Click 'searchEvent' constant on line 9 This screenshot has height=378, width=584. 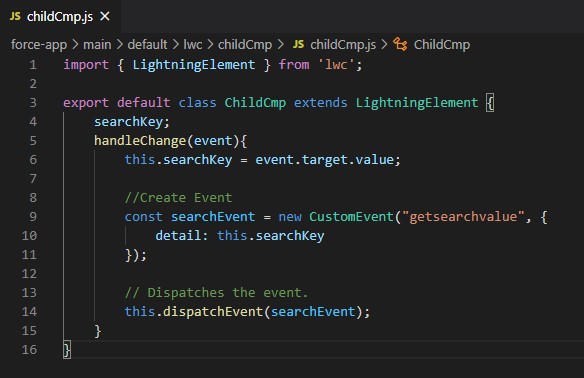pos(213,217)
